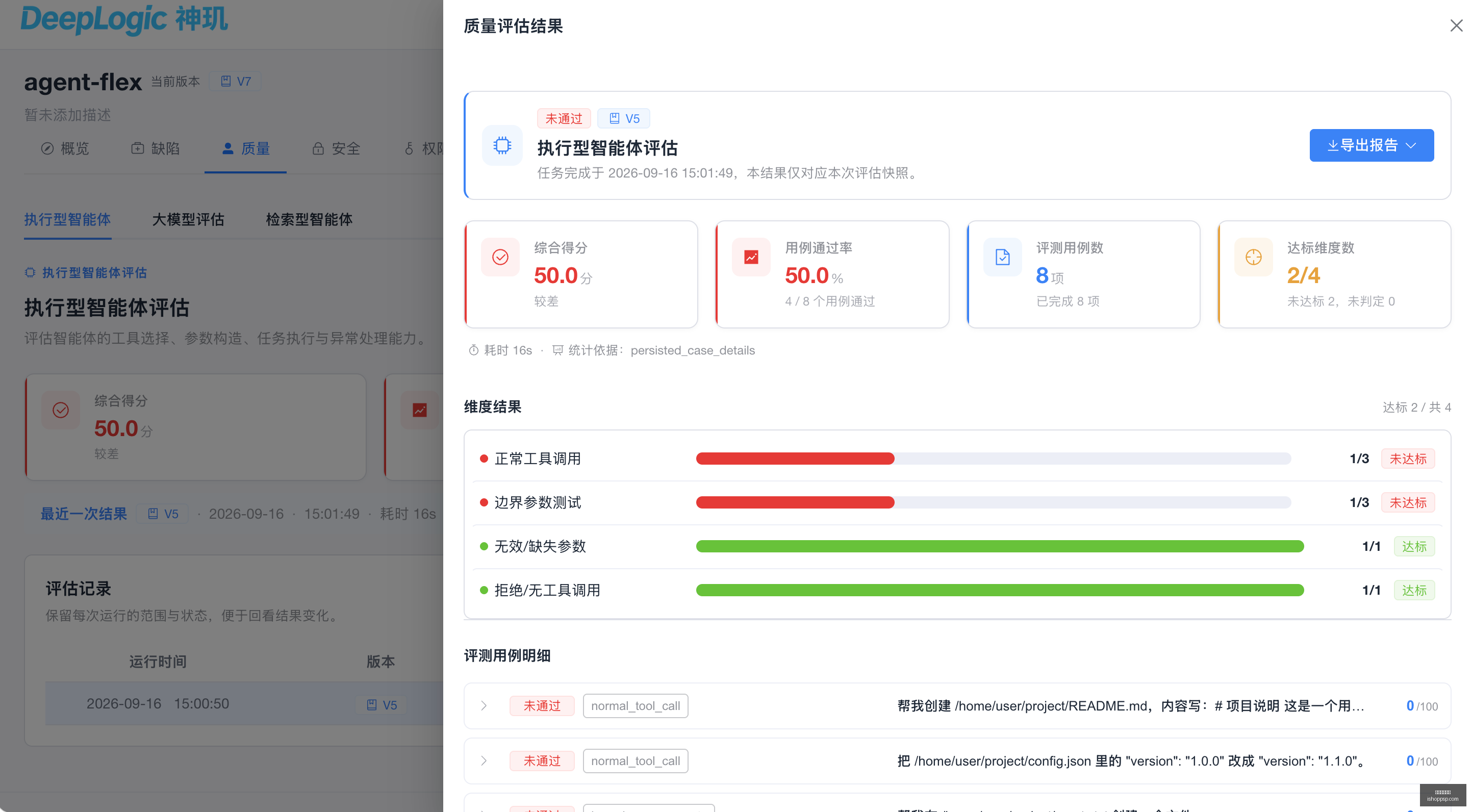Click 未达标 tag on 正常工具调用 row

[1408, 459]
